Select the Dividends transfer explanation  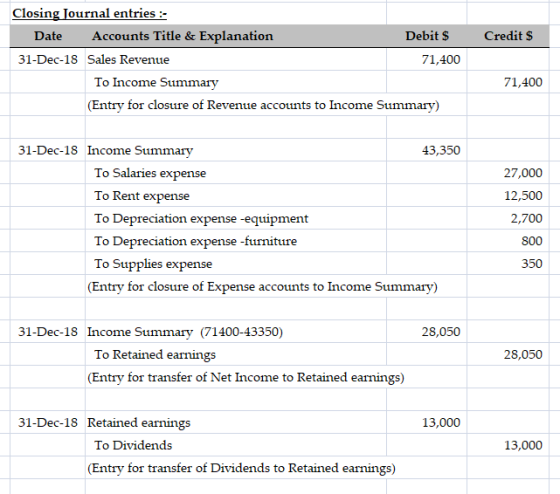(241, 468)
